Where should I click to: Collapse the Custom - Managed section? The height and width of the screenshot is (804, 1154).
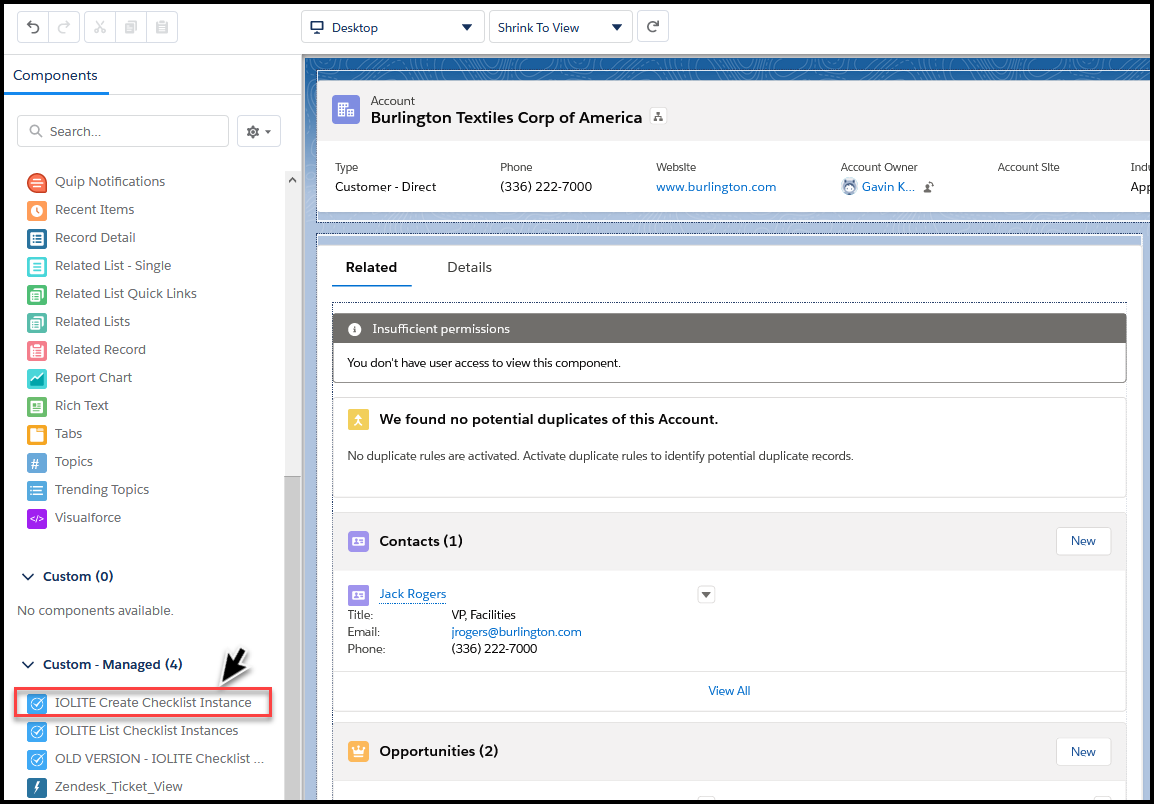coord(27,663)
